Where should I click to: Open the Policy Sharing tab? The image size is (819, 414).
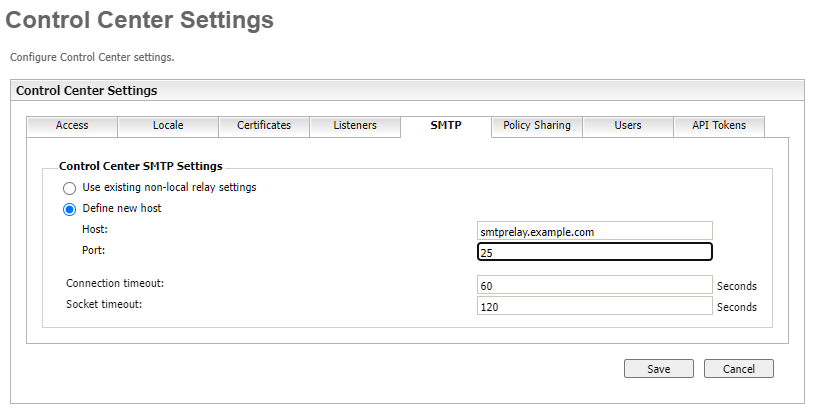coord(537,126)
